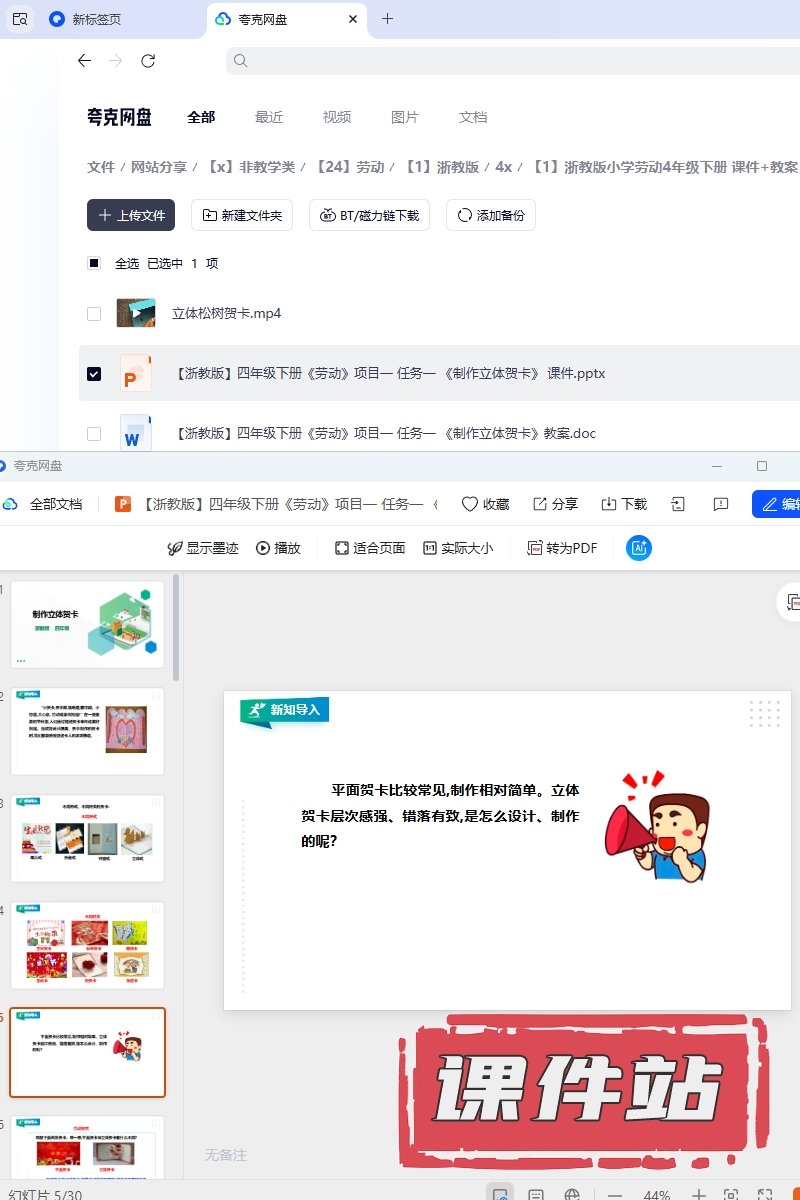Uncheck the 制作立体贺卡 课件.pptx checkbox
The image size is (800, 1200).
[94, 374]
